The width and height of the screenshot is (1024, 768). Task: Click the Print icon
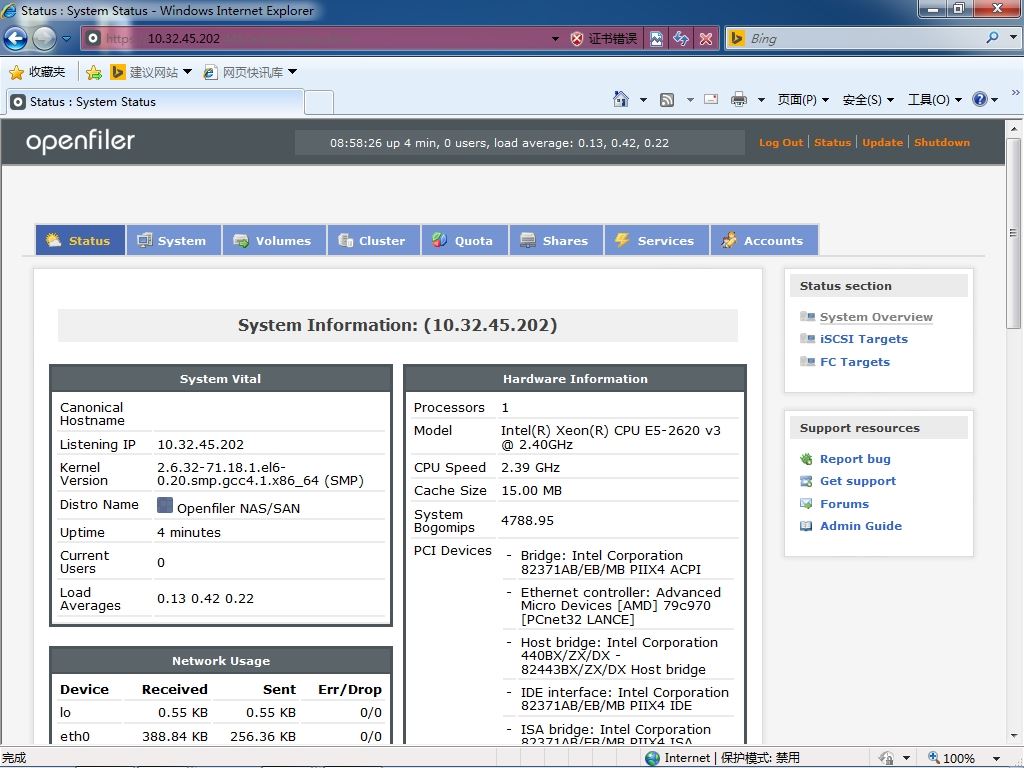click(x=739, y=99)
